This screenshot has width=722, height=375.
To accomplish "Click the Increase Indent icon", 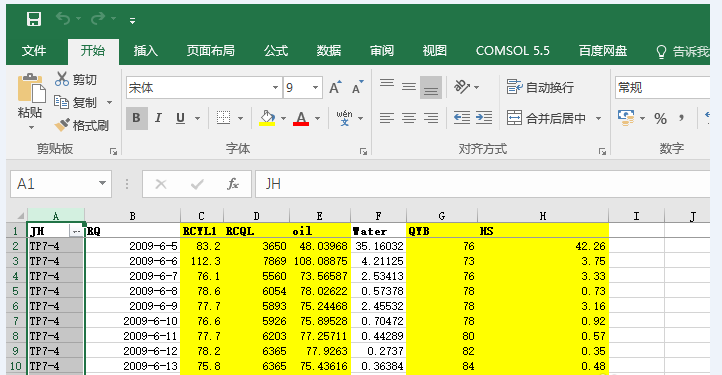I will point(484,118).
